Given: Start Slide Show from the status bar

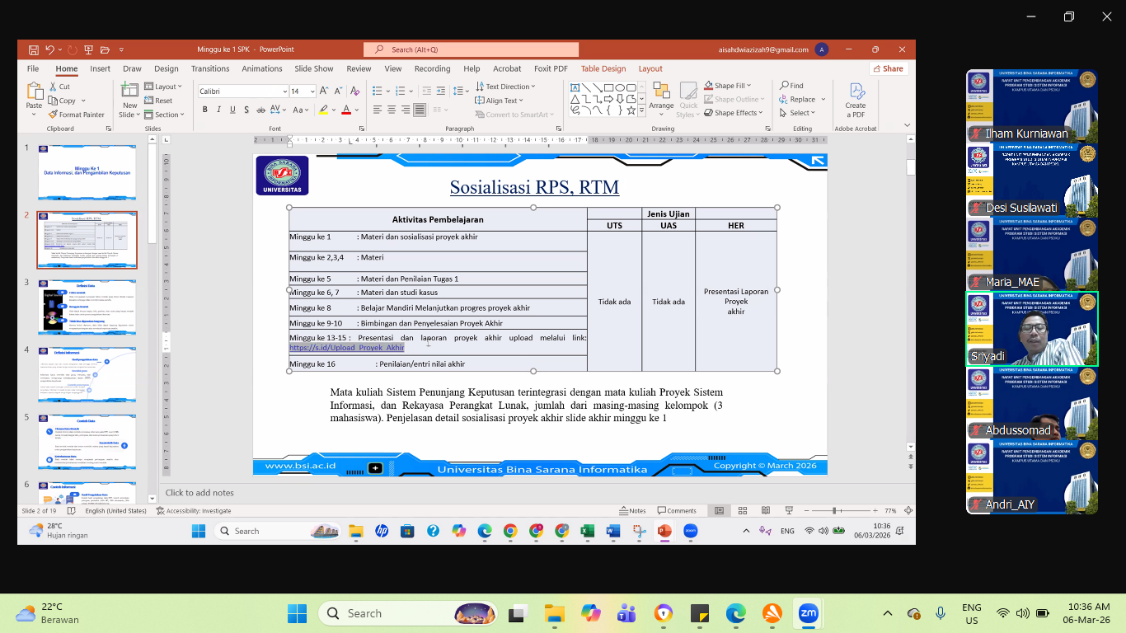Looking at the screenshot, I should (x=789, y=510).
